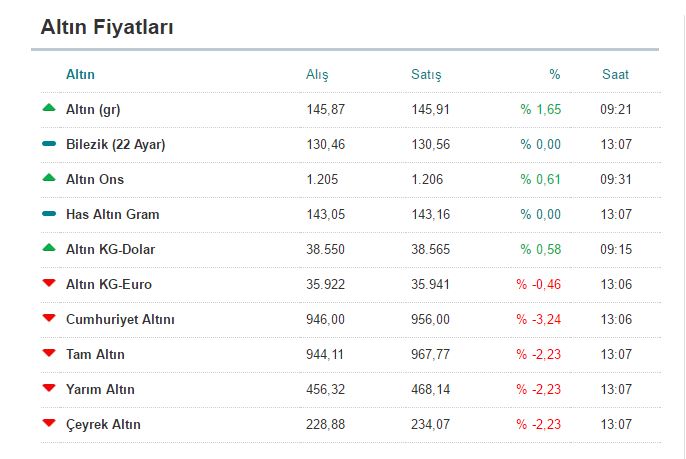The width and height of the screenshot is (686, 459).
Task: Select the Cumhuriyet Altını row name
Action: pyautogui.click(x=120, y=319)
